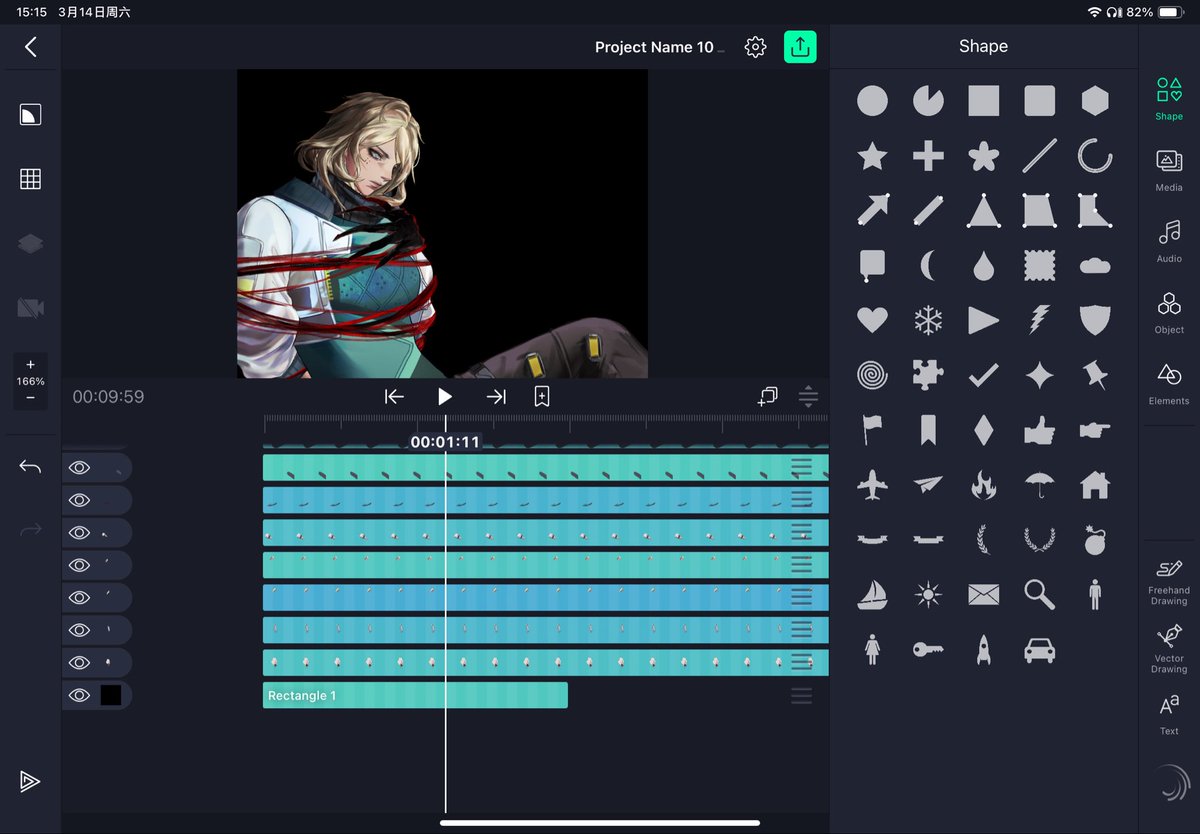Screen dimensions: 1200x834
Task: Toggle eye icon of layer above Rectangle 1
Action: 79,662
